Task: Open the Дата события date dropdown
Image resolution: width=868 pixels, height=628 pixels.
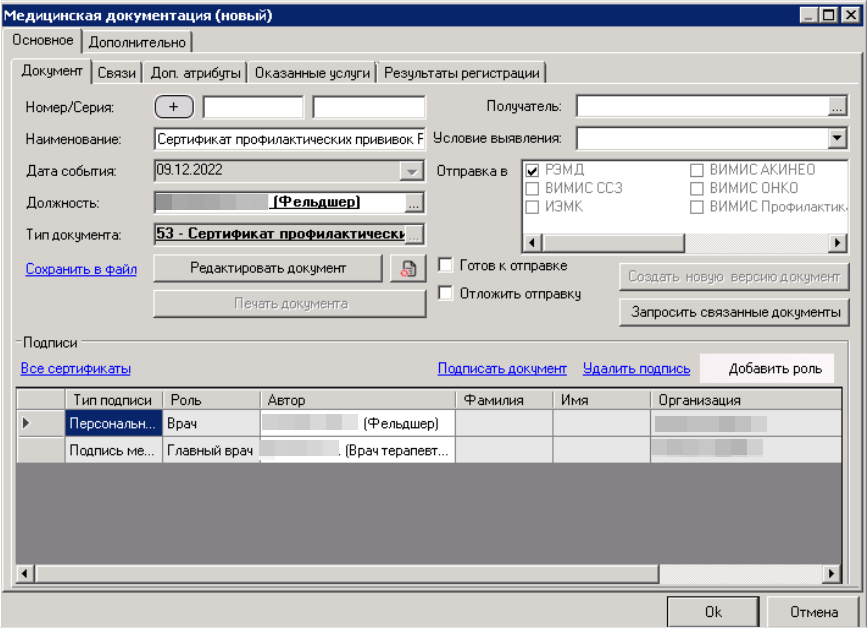Action: tap(411, 171)
